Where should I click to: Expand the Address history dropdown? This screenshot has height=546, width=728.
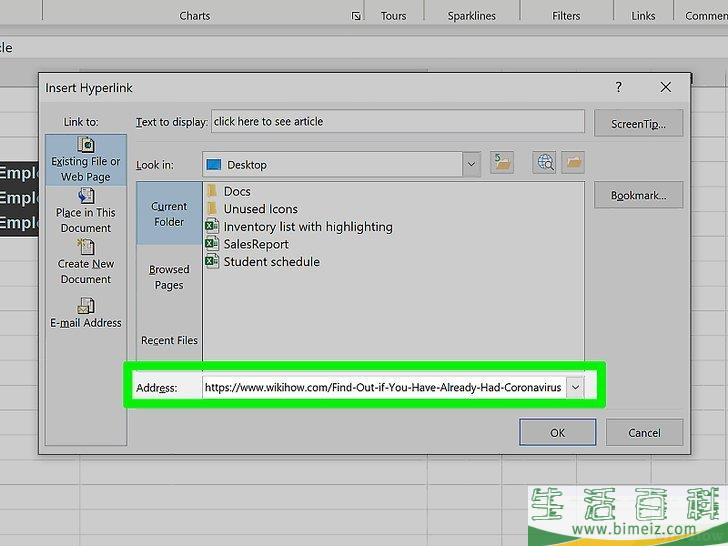point(575,387)
